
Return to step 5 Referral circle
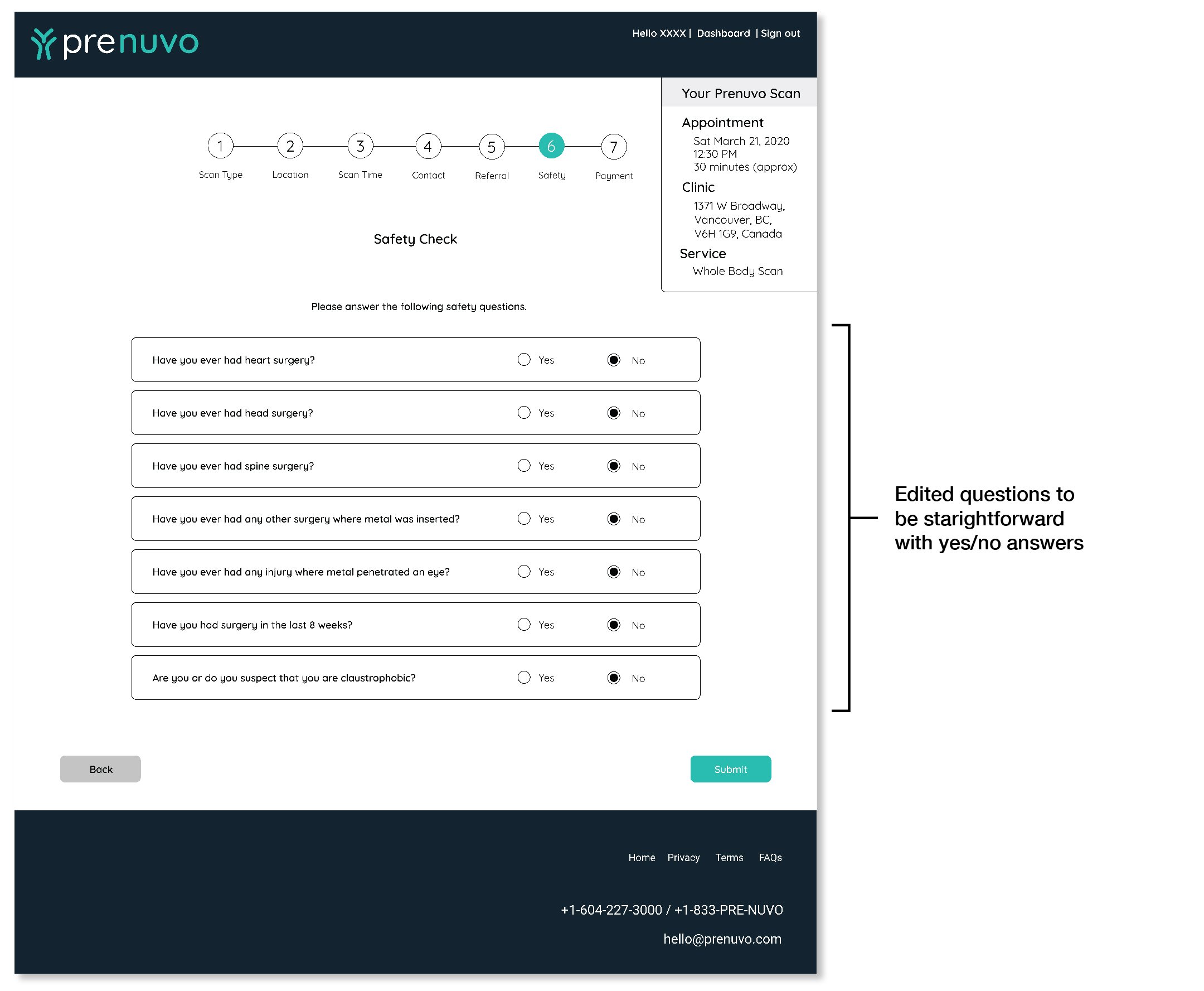pos(491,147)
